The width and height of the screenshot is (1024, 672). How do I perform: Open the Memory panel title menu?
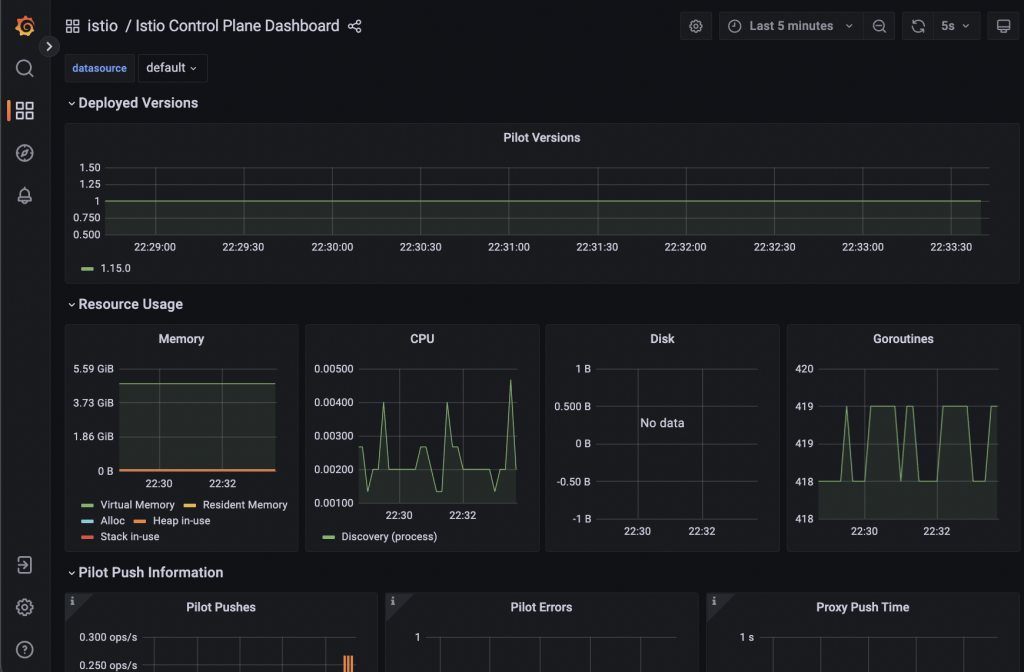pos(181,339)
